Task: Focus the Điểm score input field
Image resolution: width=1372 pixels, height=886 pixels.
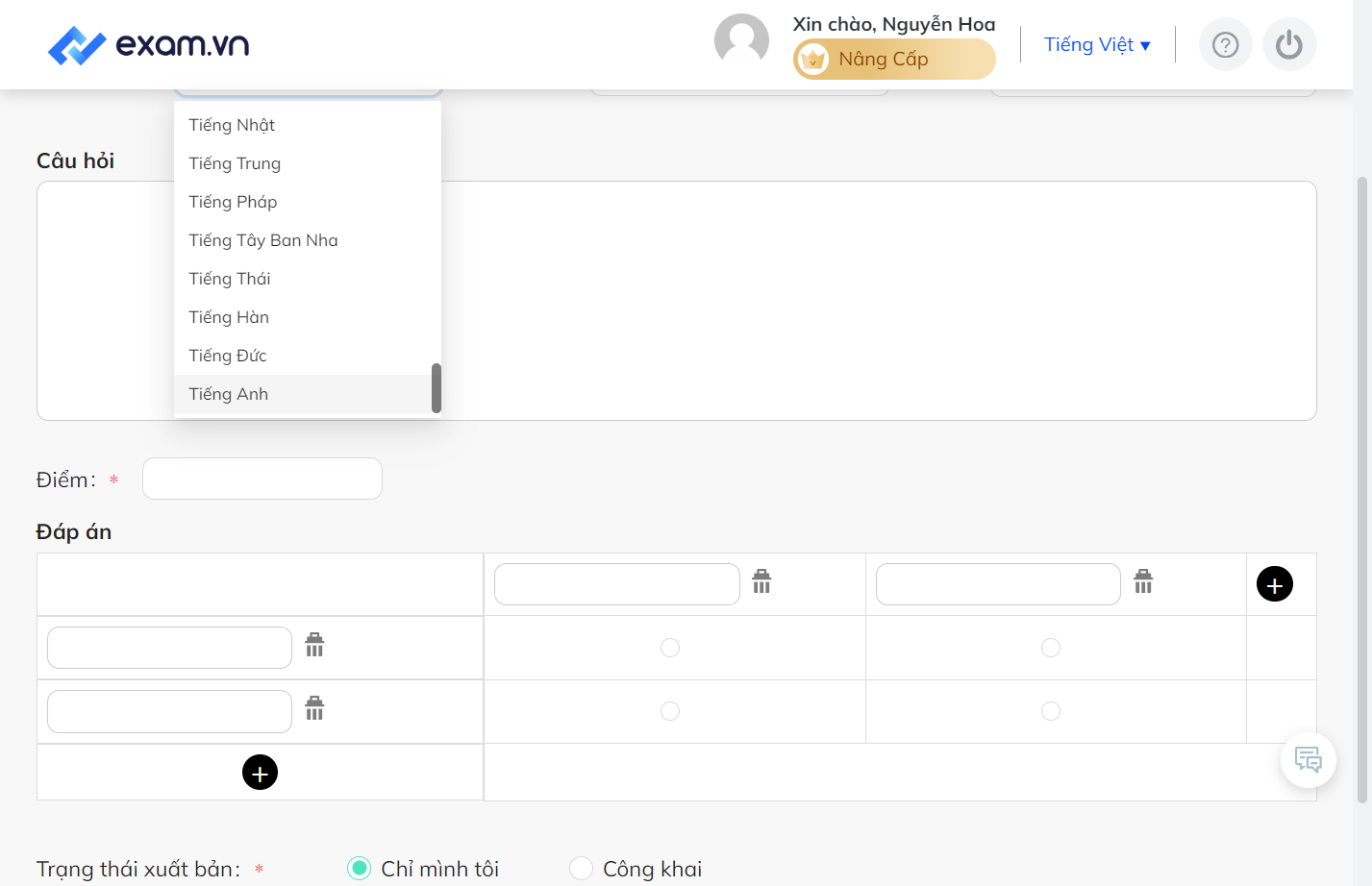Action: 262,479
